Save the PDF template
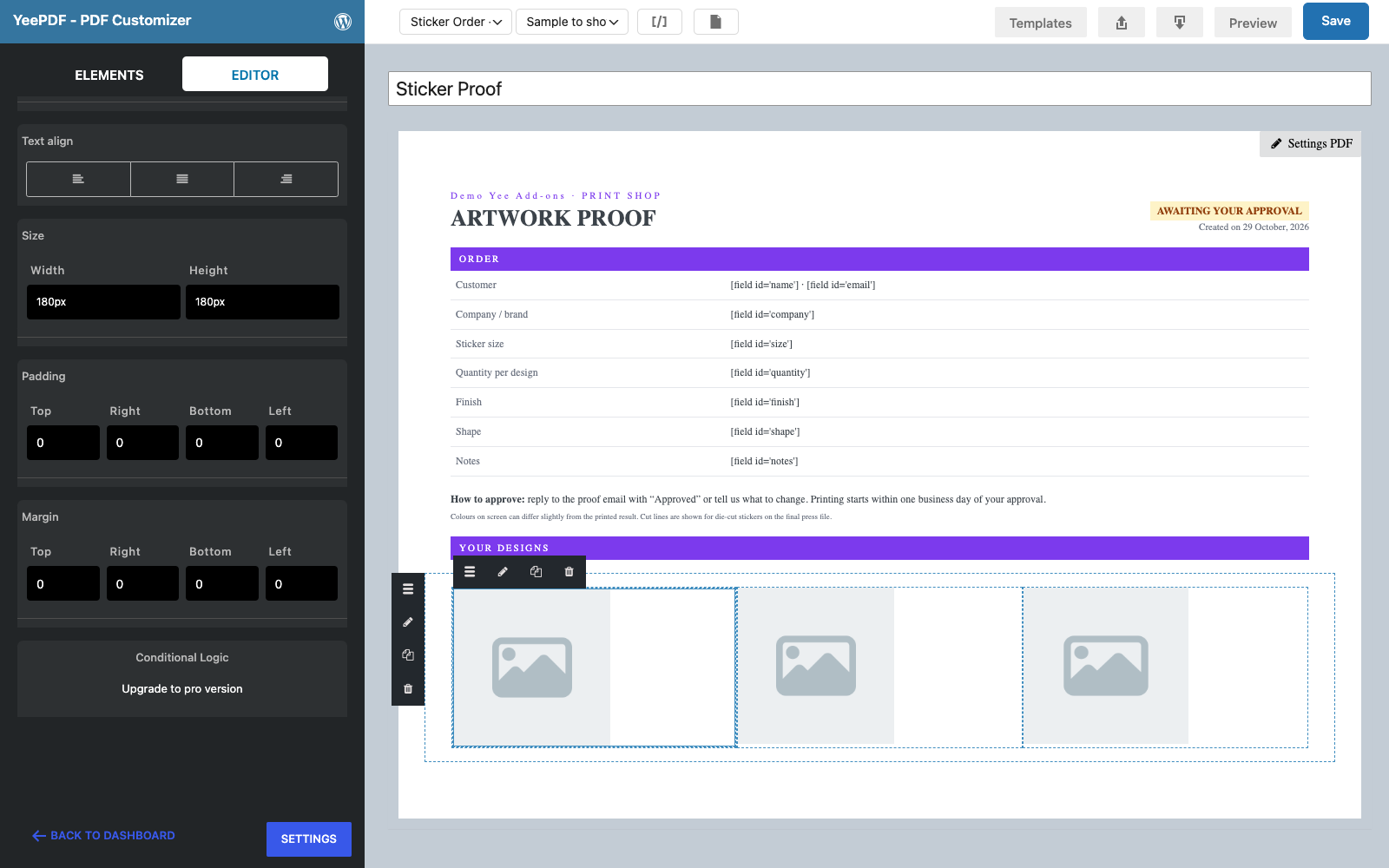The height and width of the screenshot is (868, 1389). tap(1336, 22)
